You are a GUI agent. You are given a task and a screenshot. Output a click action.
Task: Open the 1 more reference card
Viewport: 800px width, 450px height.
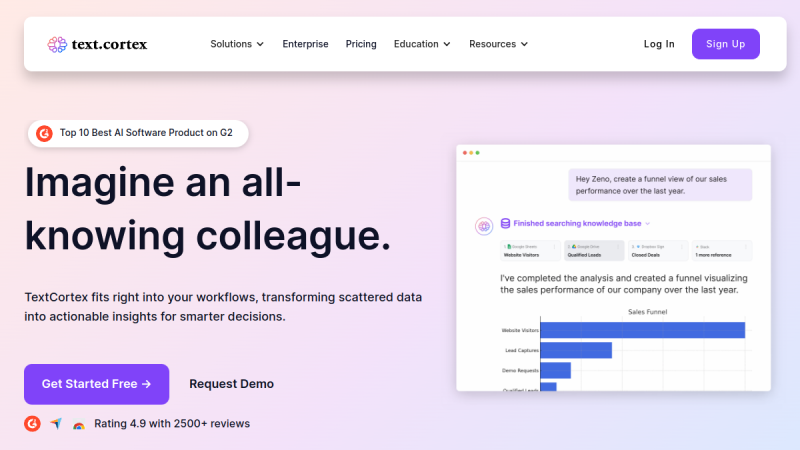coord(721,251)
